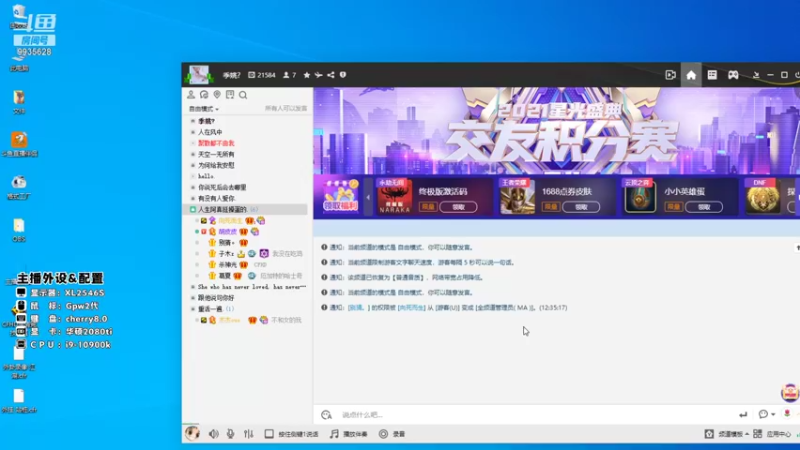Viewport: 800px width, 450px height.
Task: Click the shield info icon in title bar
Action: tap(343, 75)
